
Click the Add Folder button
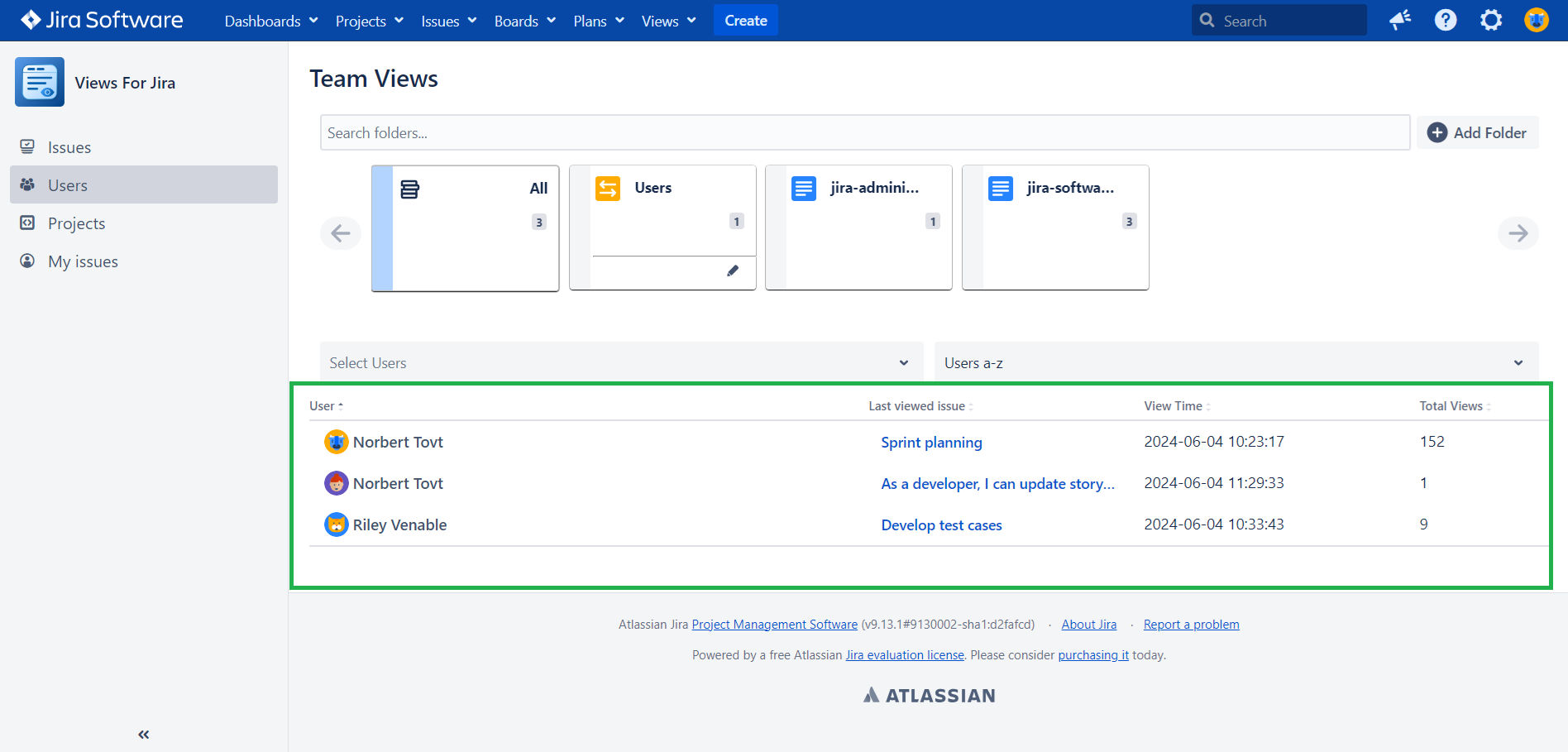pos(1477,132)
